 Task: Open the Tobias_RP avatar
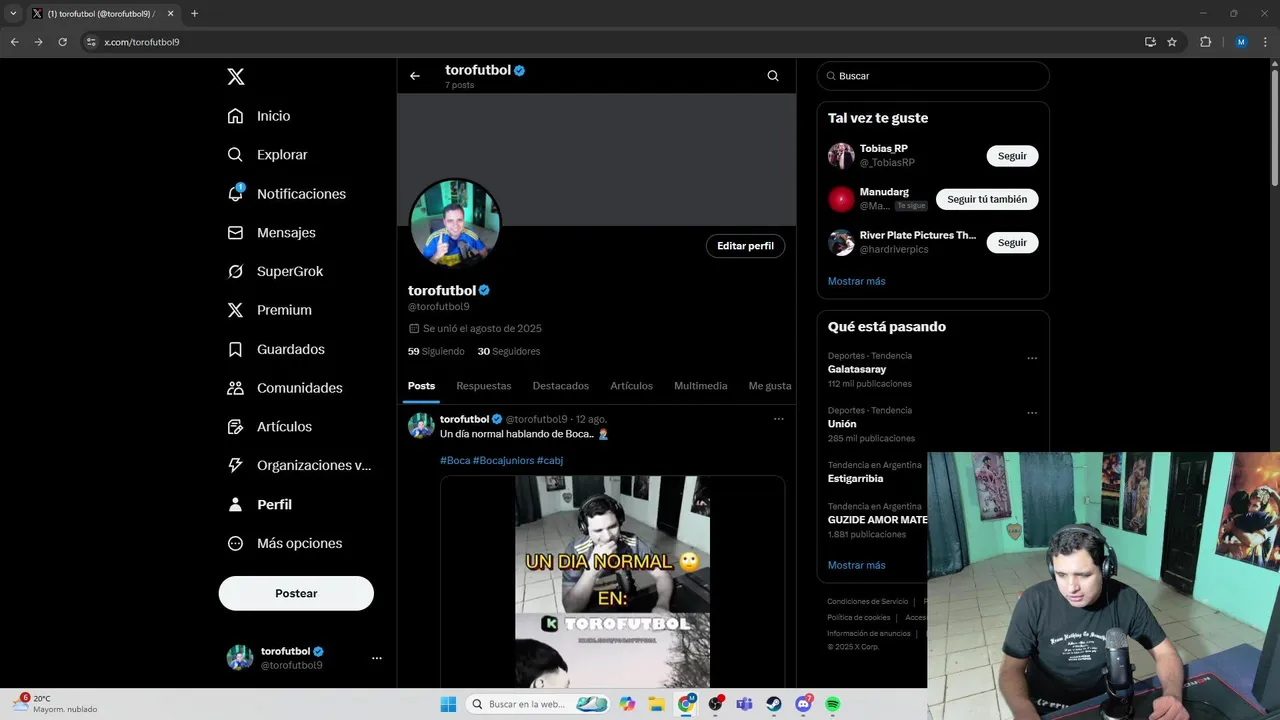tap(841, 156)
